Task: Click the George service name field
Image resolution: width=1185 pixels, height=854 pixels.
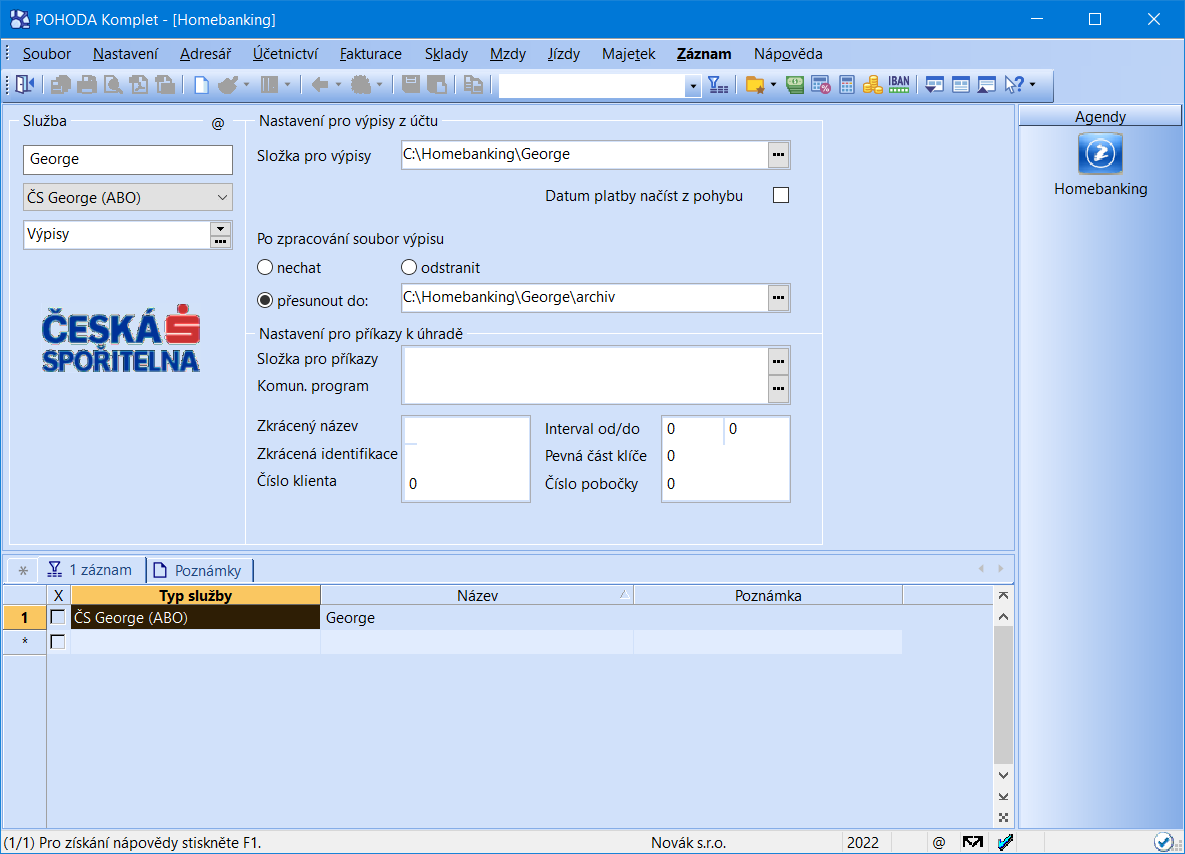Action: click(x=127, y=159)
